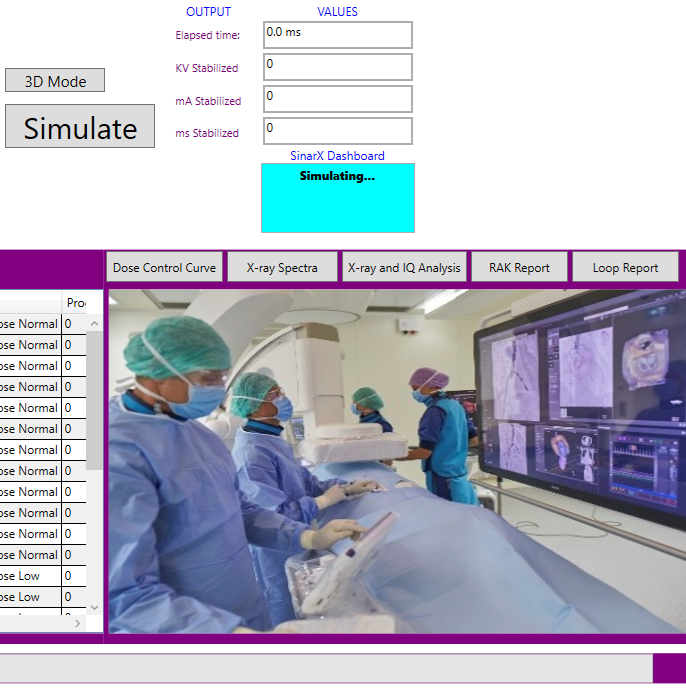Click the bottom progress bar
The height and width of the screenshot is (689, 686).
point(325,668)
